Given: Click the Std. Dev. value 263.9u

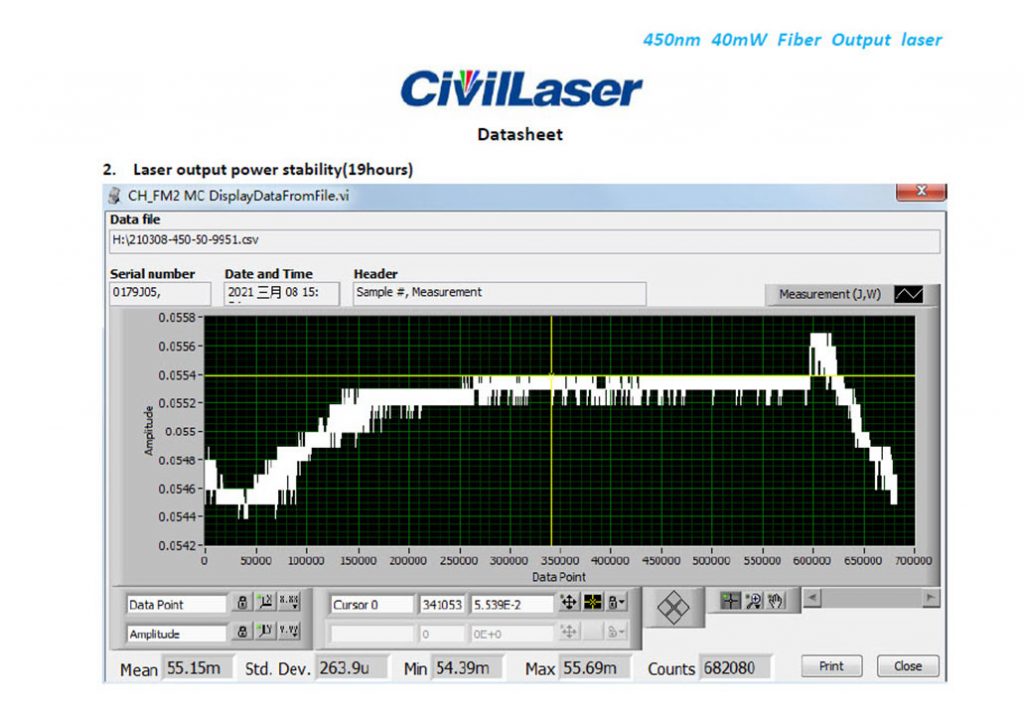Looking at the screenshot, I should [x=351, y=668].
